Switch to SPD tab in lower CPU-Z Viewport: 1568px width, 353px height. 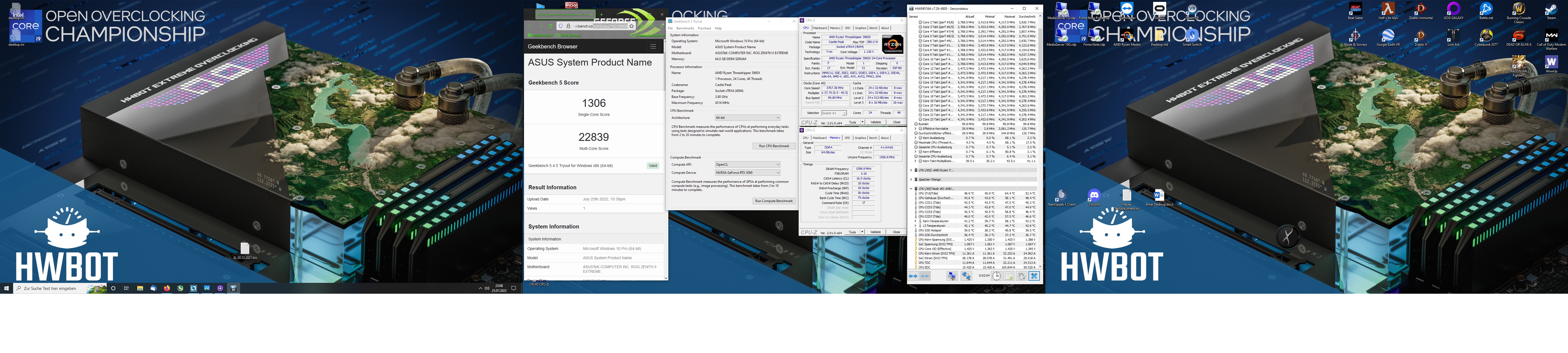click(x=847, y=138)
